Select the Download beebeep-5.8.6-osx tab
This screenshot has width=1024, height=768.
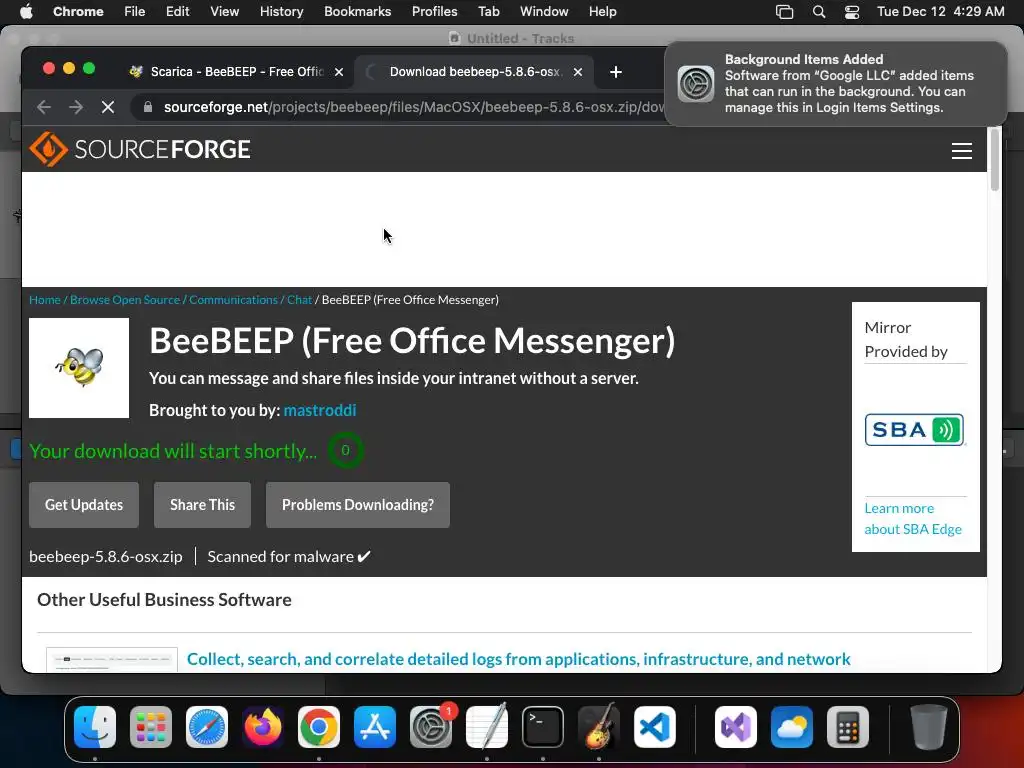point(474,72)
